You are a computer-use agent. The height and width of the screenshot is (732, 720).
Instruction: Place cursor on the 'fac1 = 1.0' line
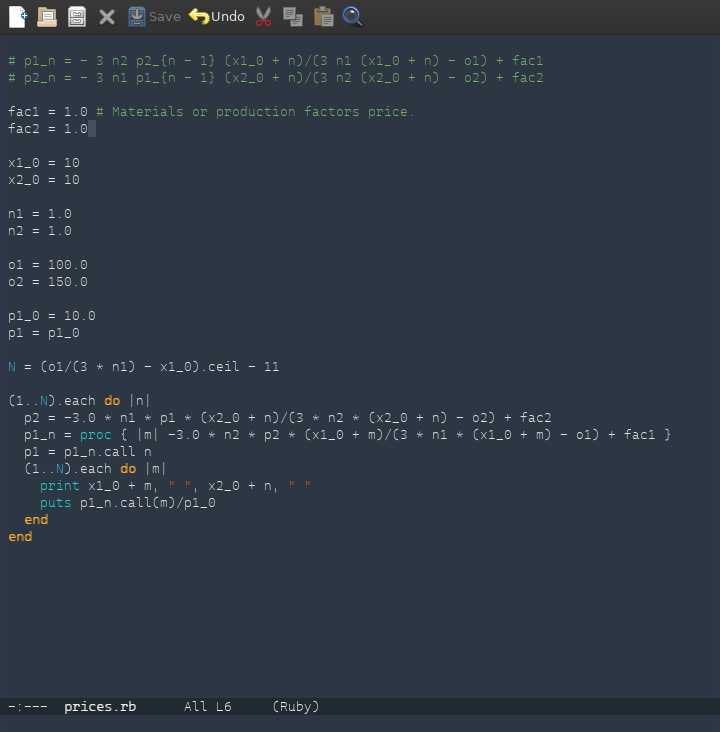pyautogui.click(x=48, y=112)
